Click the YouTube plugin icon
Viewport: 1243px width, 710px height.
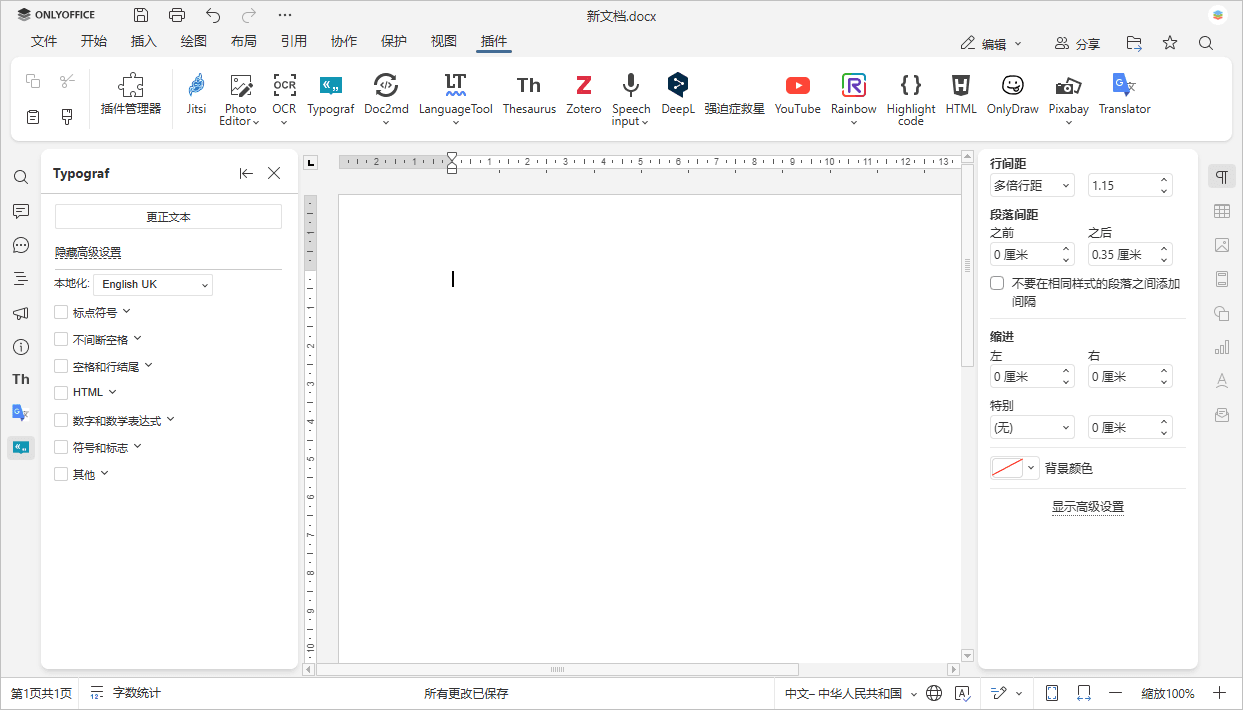797,94
